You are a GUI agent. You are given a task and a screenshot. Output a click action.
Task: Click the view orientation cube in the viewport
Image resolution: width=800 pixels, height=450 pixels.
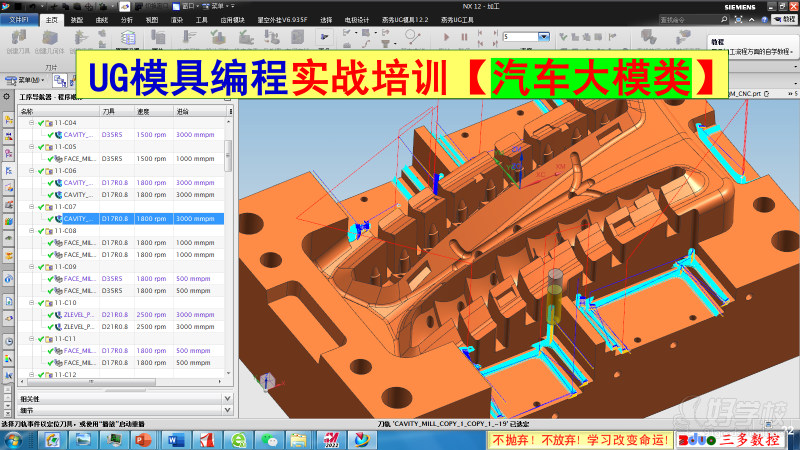click(x=267, y=381)
